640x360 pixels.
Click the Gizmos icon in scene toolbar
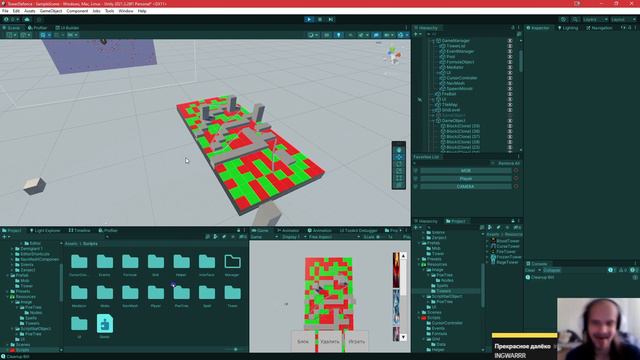[x=400, y=35]
